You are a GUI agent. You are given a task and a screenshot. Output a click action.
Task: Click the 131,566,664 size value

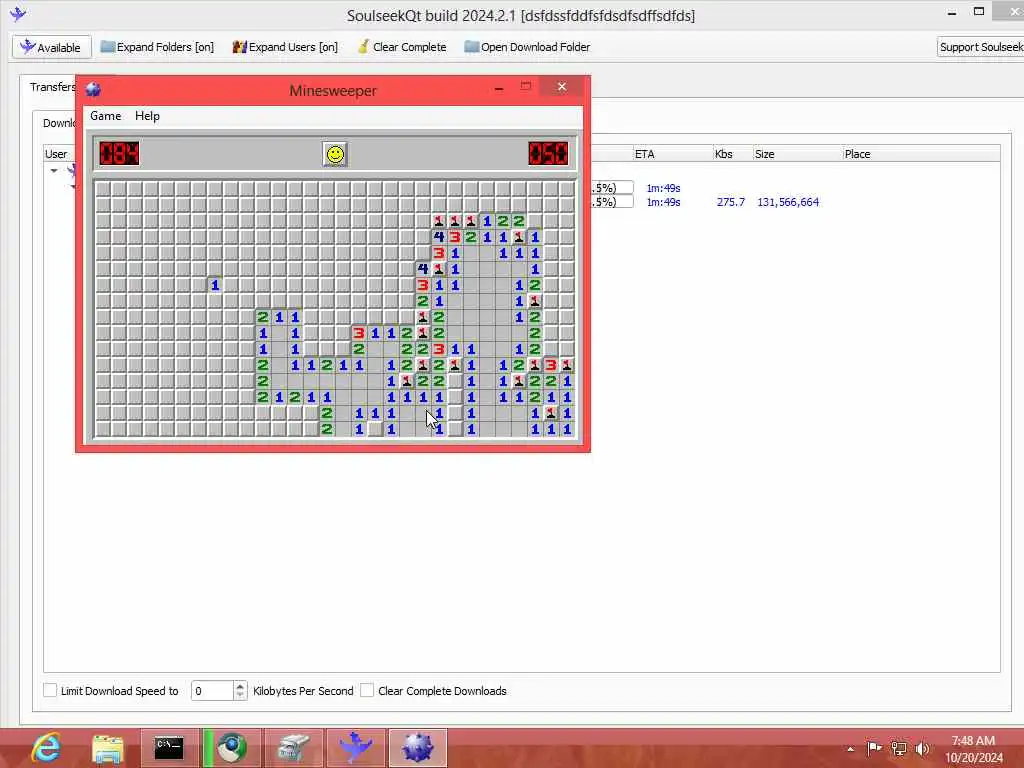[x=788, y=202]
